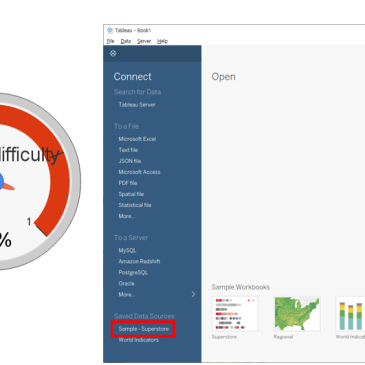Open the File menu
The width and height of the screenshot is (365, 365).
(110, 41)
